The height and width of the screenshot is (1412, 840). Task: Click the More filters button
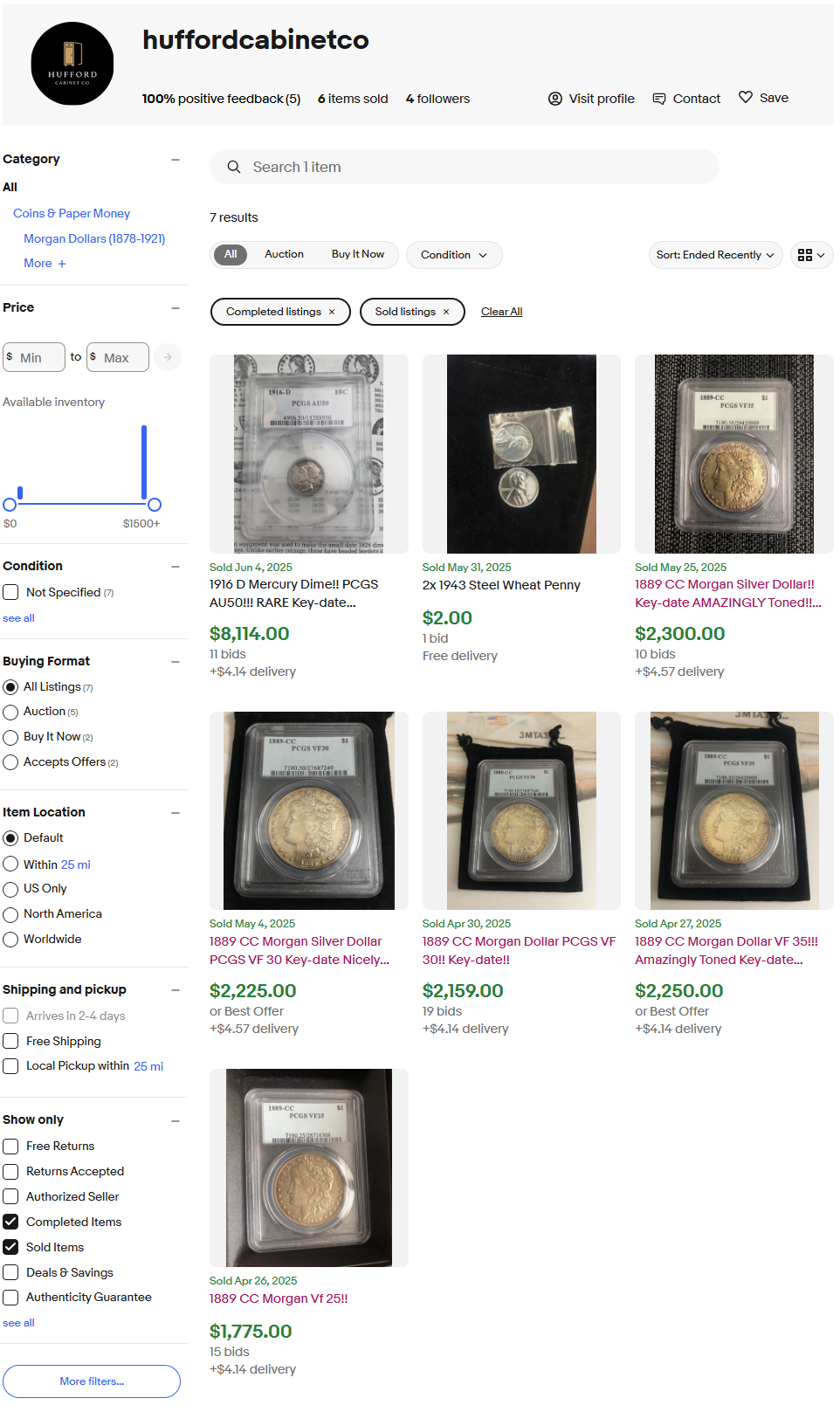pos(92,1381)
